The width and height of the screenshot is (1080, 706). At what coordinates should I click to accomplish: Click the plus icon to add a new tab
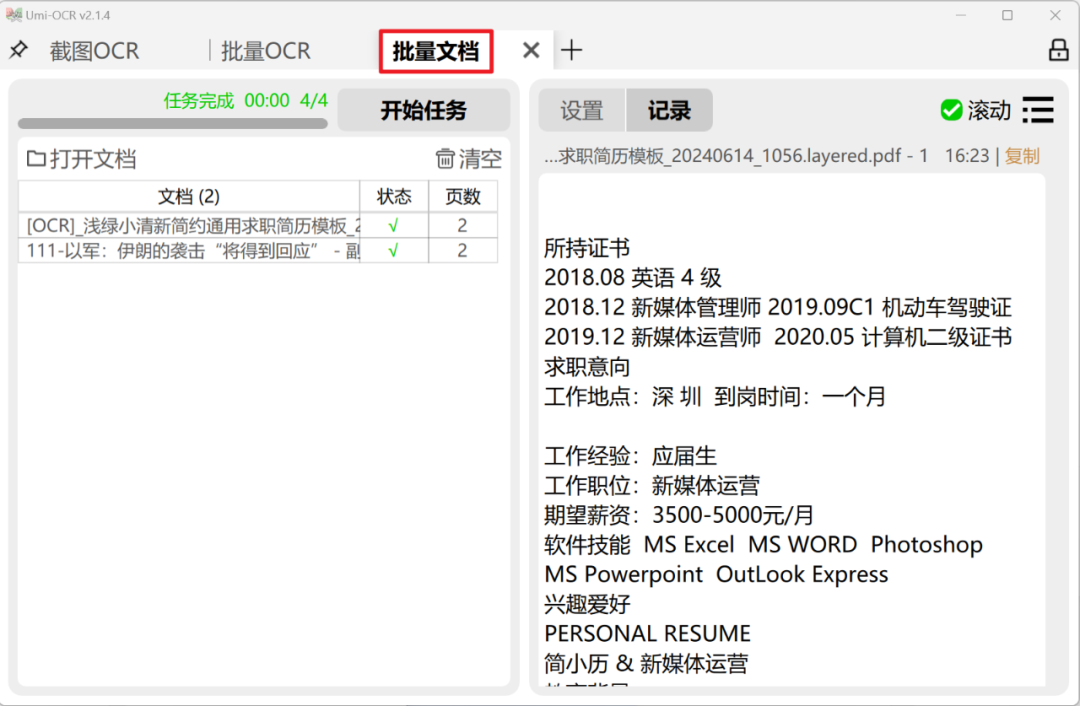(571, 49)
